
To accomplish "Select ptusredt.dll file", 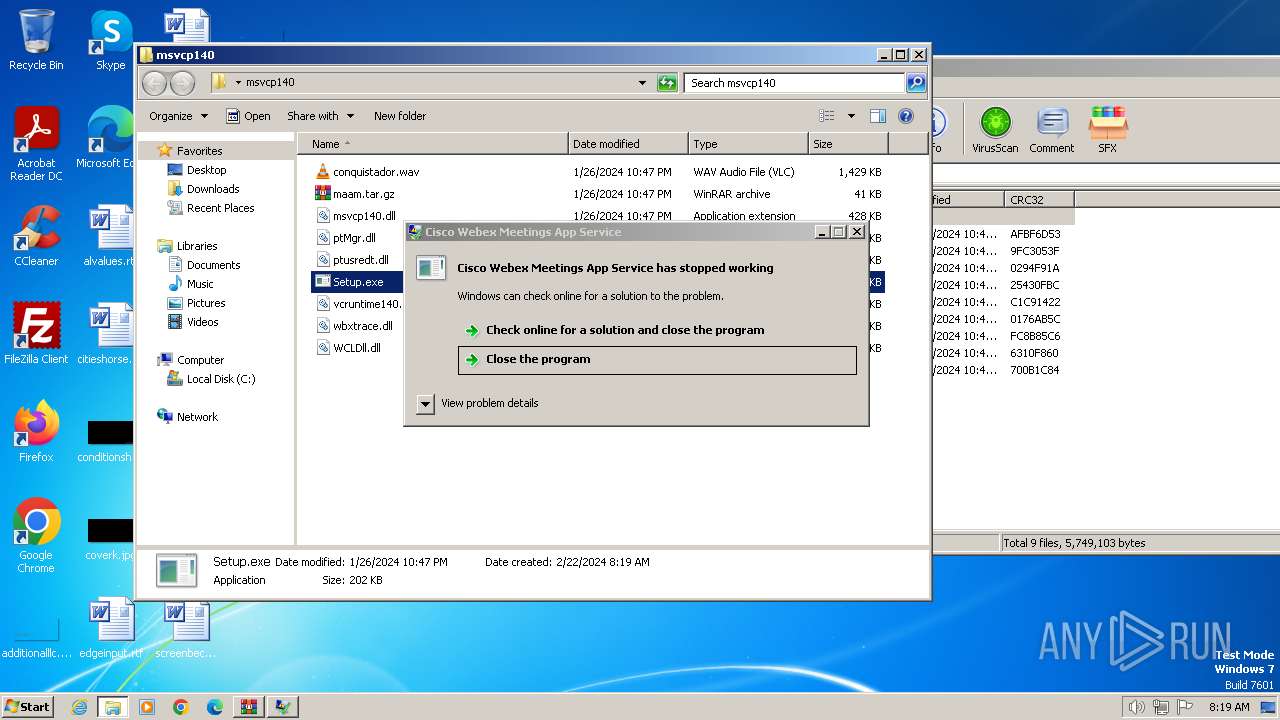I will pyautogui.click(x=360, y=260).
